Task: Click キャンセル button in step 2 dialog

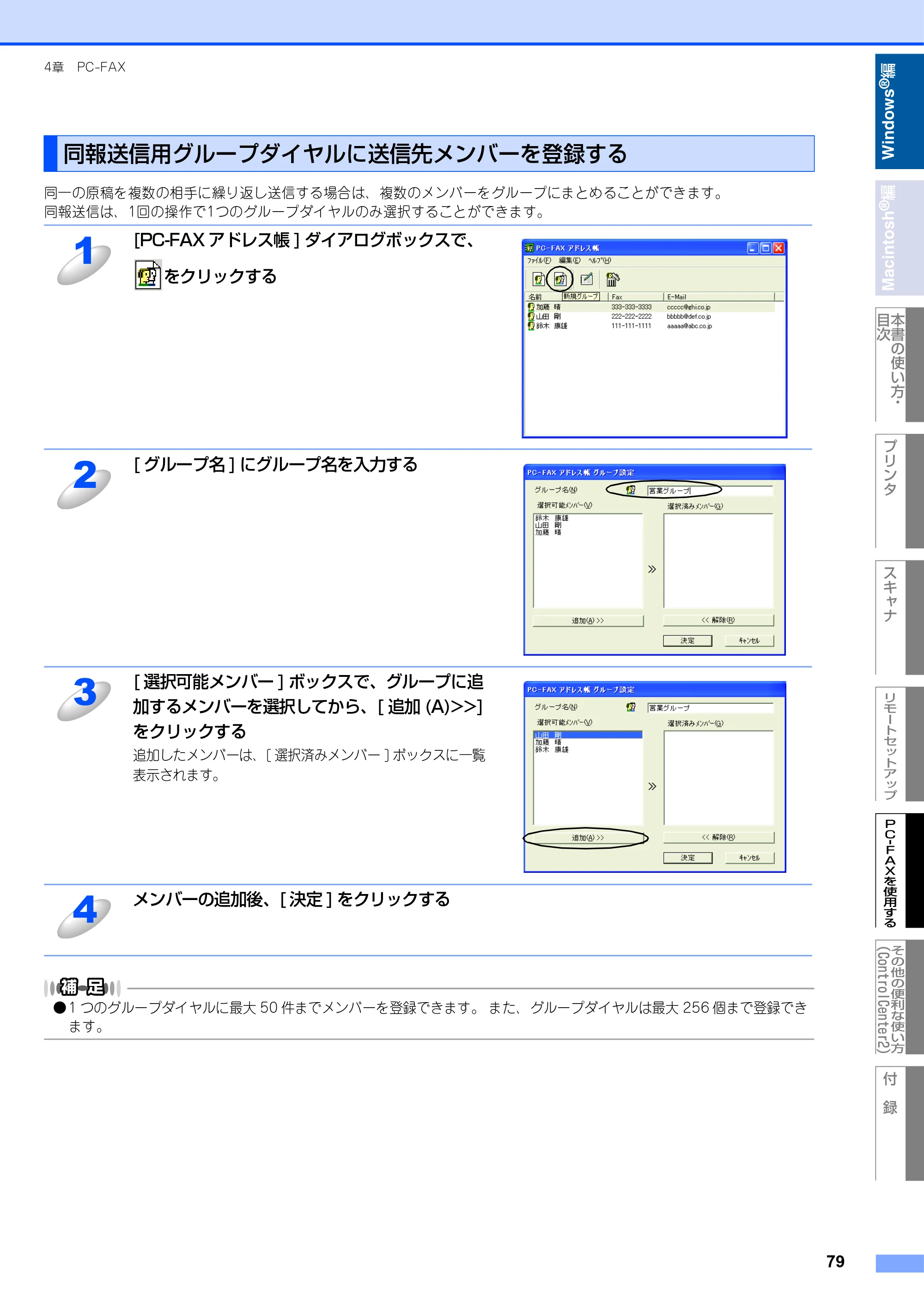Action: (x=749, y=640)
